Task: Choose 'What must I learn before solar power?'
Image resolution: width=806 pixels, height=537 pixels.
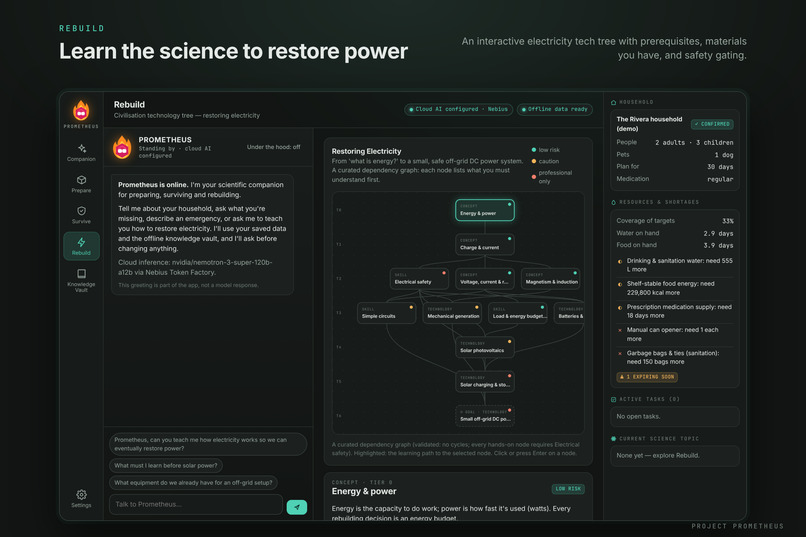Action: point(166,466)
